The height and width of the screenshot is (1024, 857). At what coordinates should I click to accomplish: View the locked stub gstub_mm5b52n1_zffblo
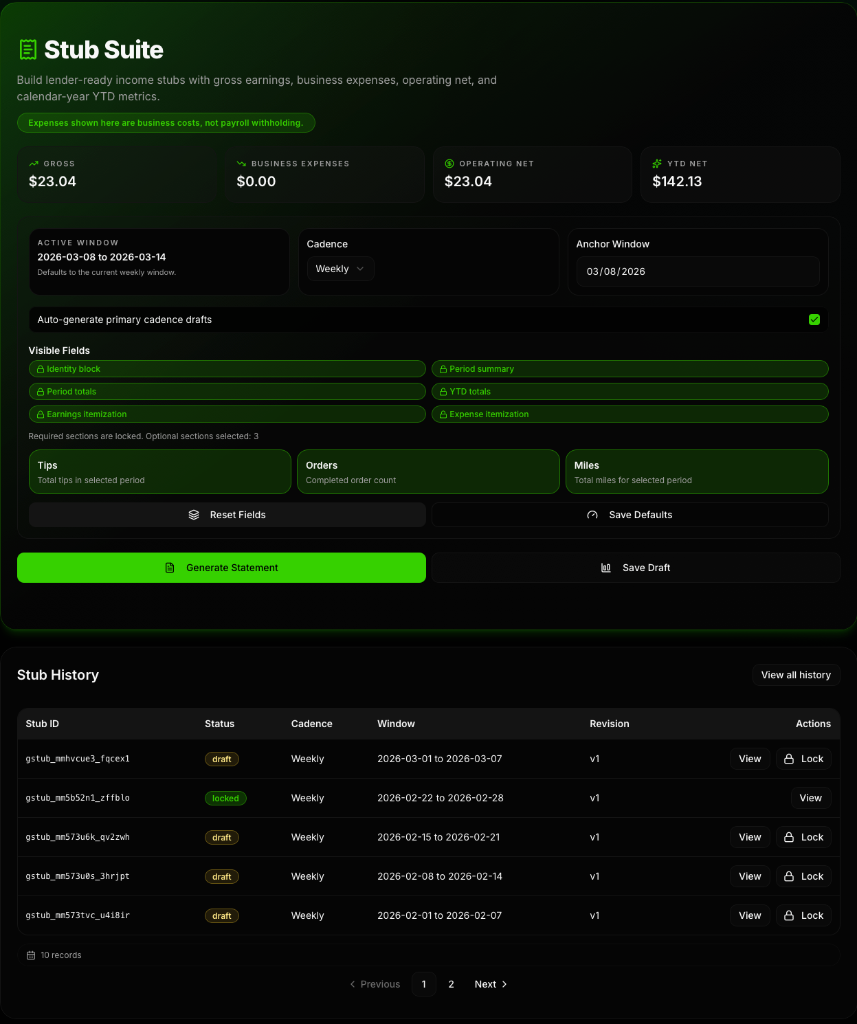810,798
